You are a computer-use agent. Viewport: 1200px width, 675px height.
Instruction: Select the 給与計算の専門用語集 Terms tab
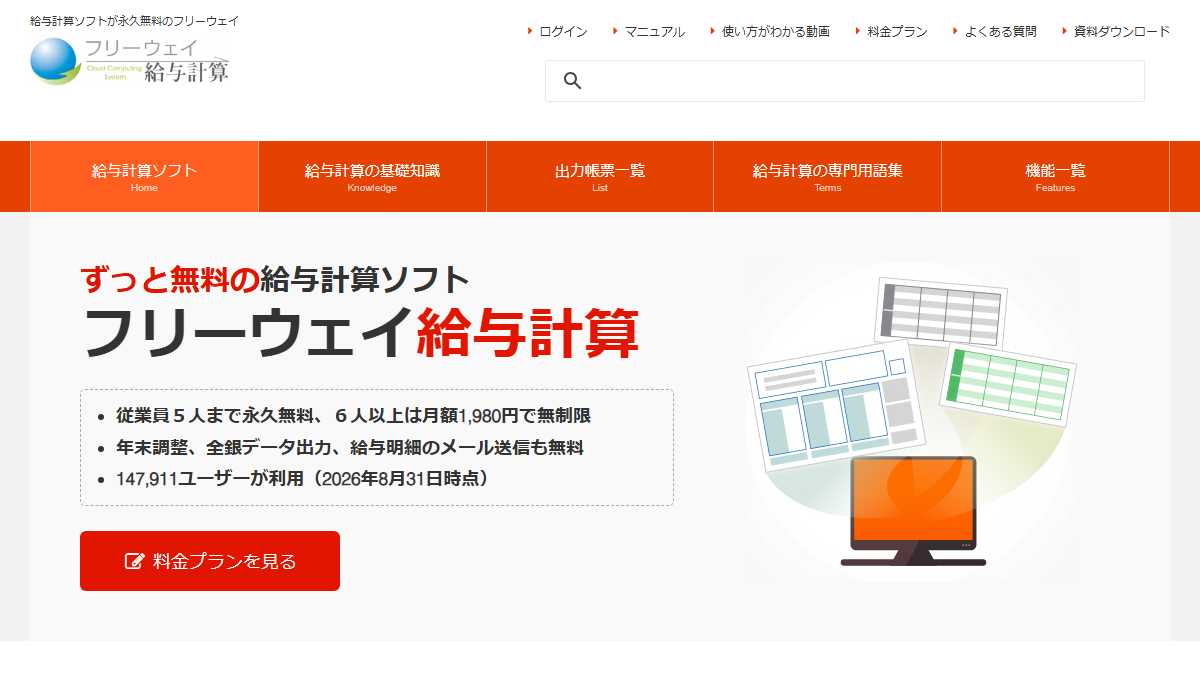(828, 177)
